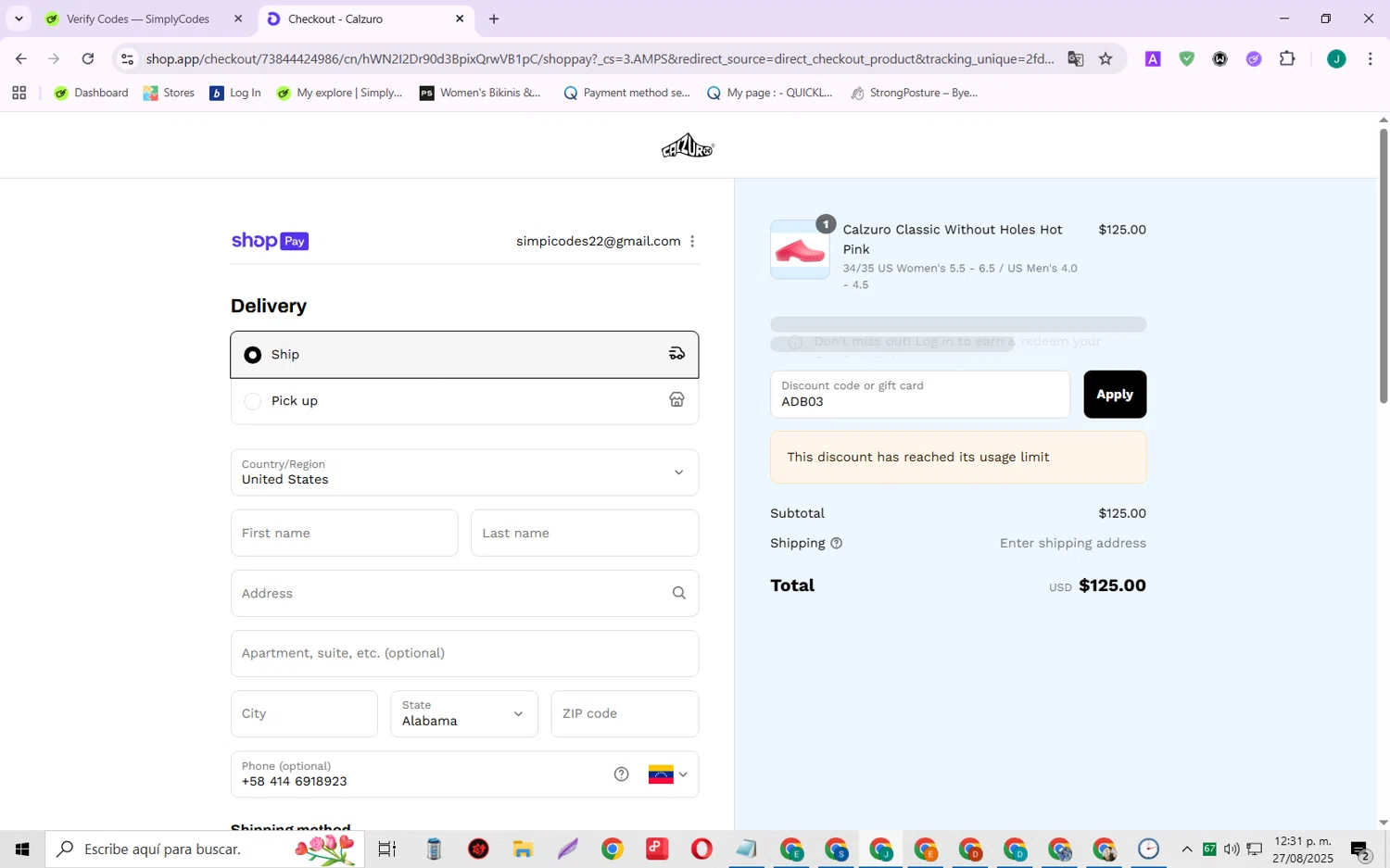Viewport: 1390px width, 868px height.
Task: Open Task View on the taskbar
Action: (x=387, y=849)
